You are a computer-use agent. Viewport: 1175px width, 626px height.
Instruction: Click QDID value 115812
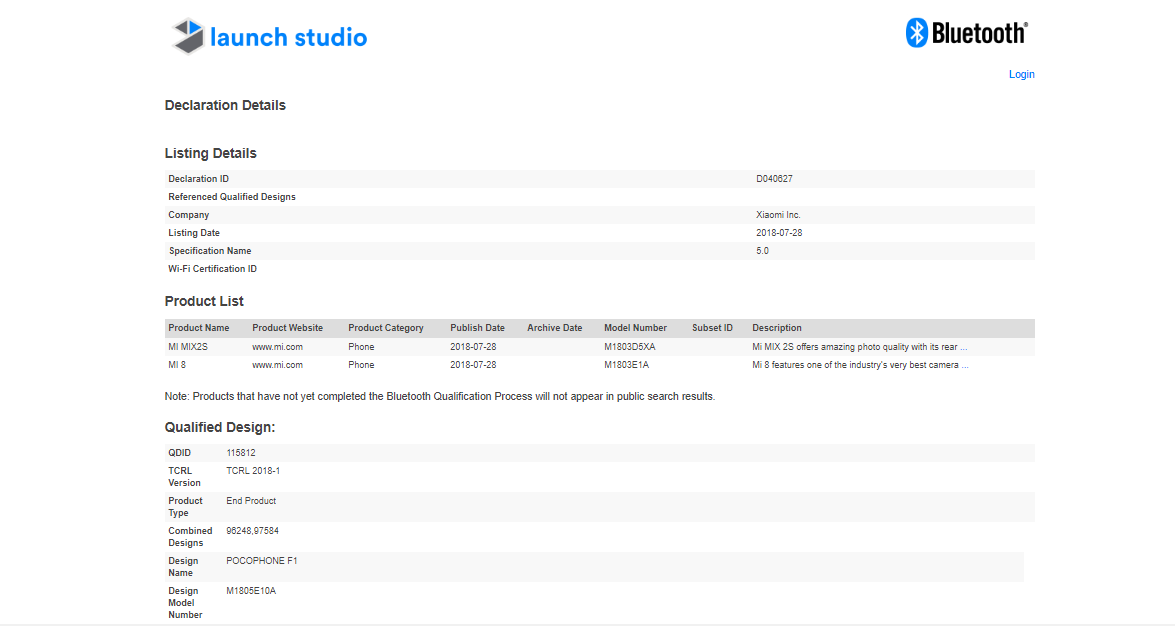(x=241, y=454)
